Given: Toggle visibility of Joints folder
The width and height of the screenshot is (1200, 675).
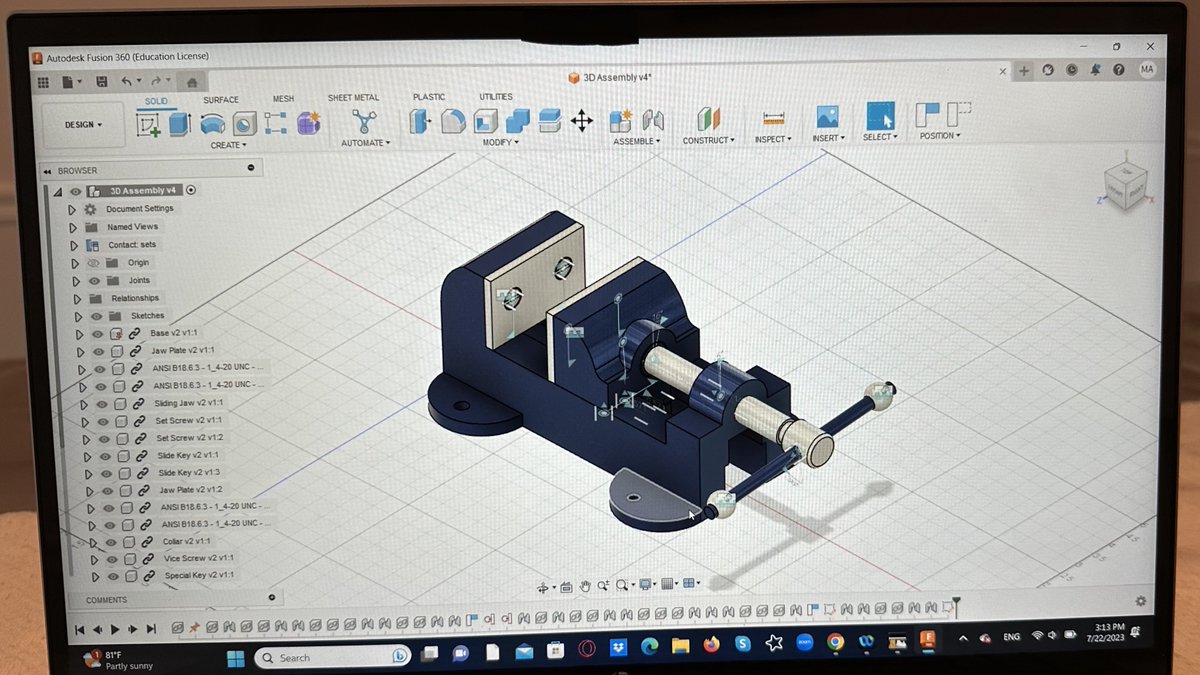Looking at the screenshot, I should coord(94,281).
